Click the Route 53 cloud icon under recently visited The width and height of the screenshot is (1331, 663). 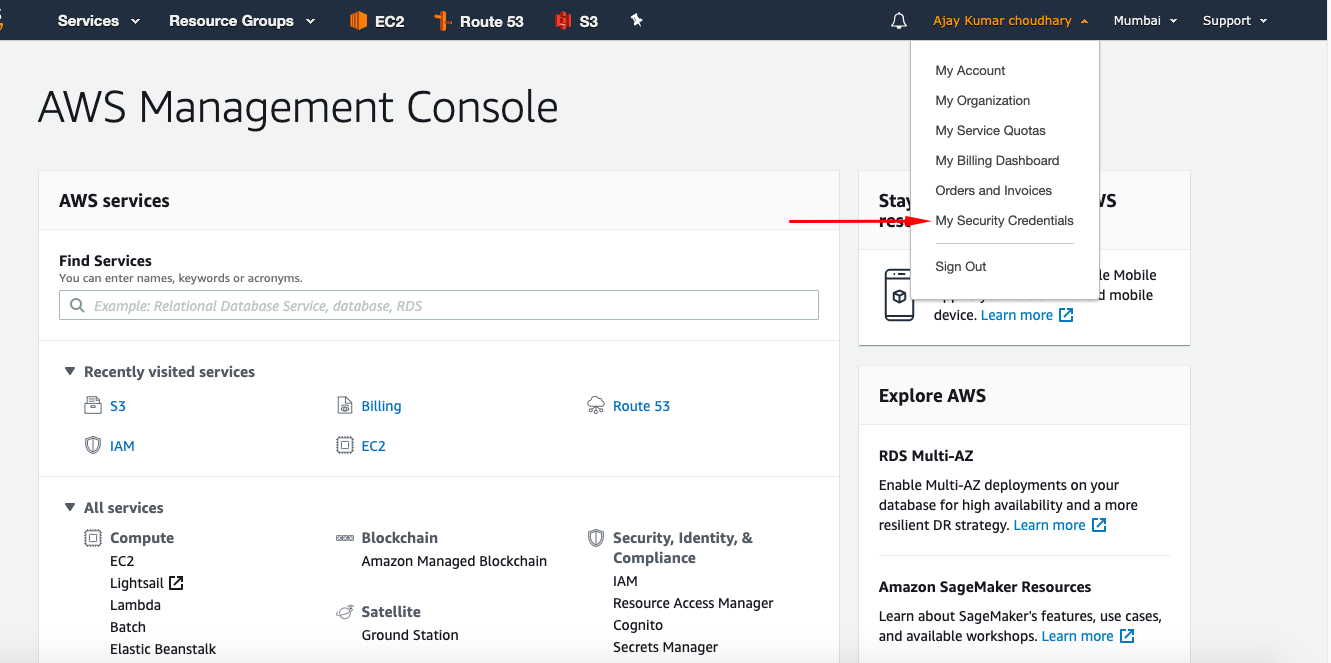(596, 405)
